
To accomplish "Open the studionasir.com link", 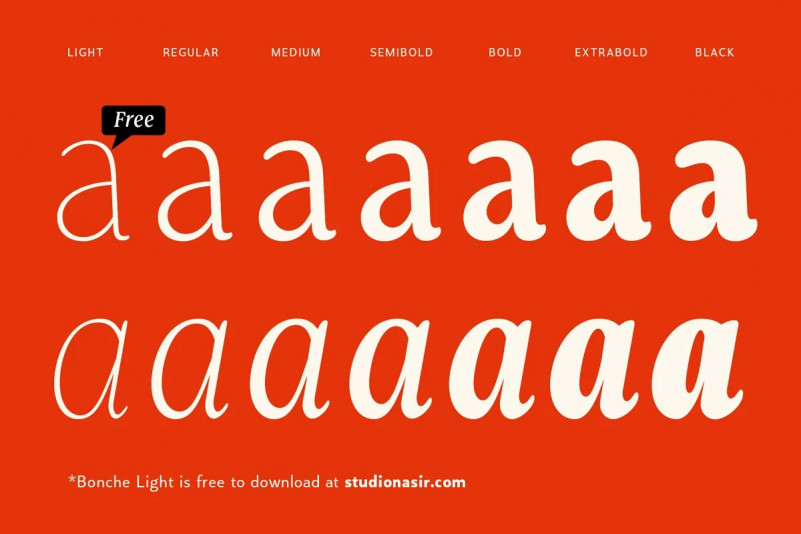I will pyautogui.click(x=405, y=482).
